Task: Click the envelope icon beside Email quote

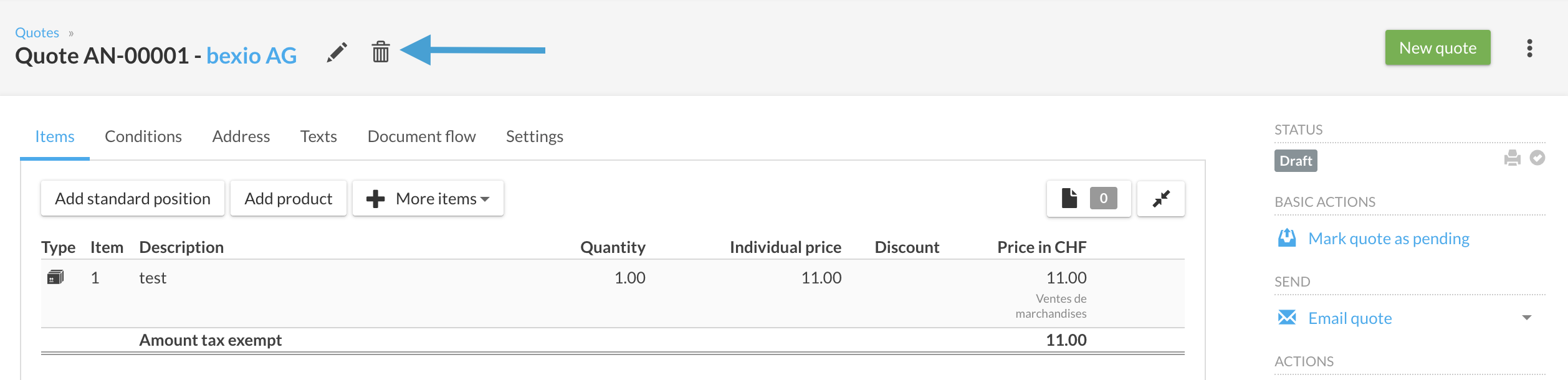Action: pyautogui.click(x=1286, y=318)
